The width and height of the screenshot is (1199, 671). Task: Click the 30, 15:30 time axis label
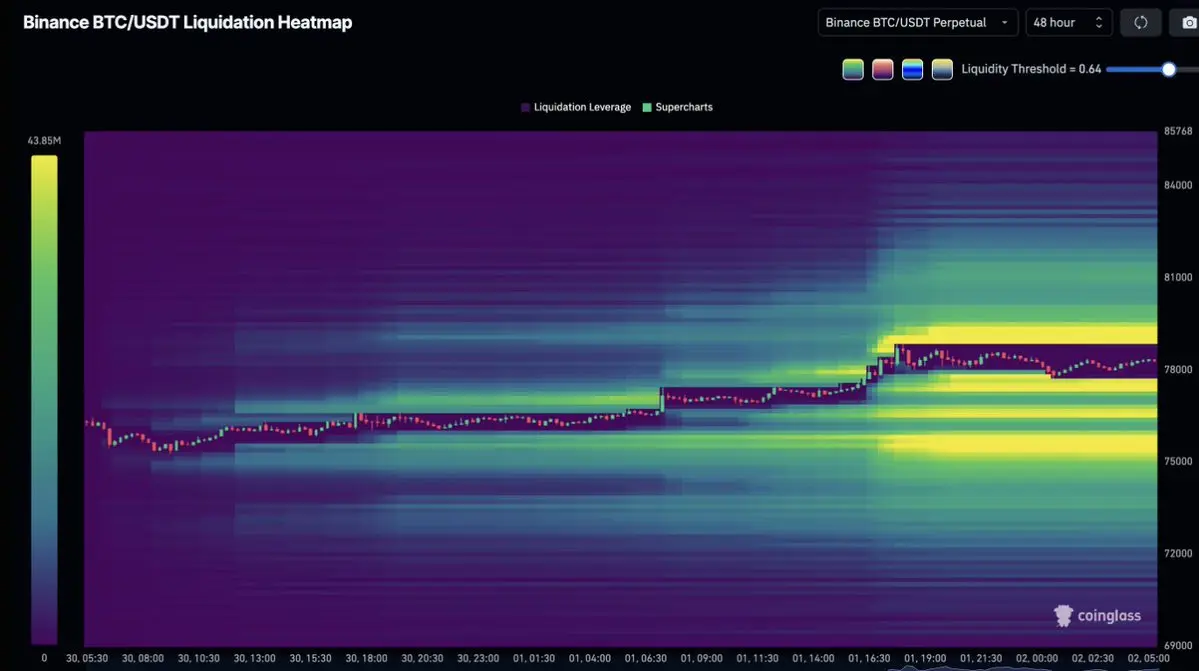[x=310, y=658]
